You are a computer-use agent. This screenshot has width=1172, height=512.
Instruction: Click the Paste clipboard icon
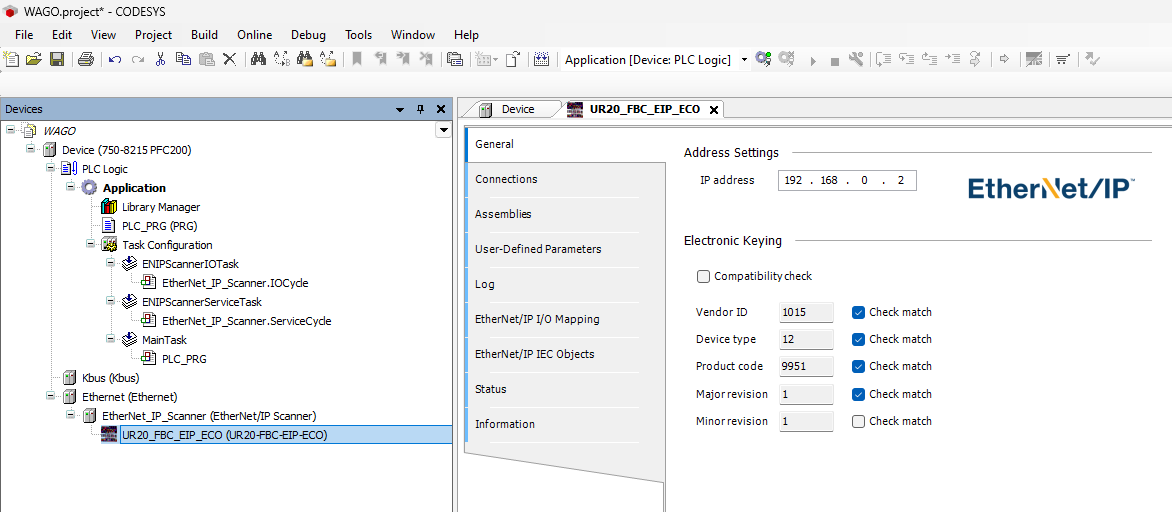coord(207,59)
